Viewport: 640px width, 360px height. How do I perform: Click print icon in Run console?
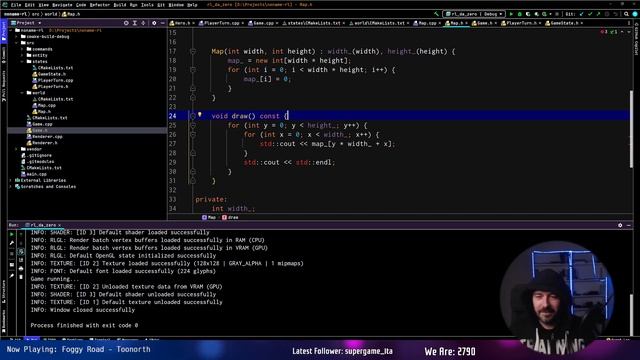(21, 269)
